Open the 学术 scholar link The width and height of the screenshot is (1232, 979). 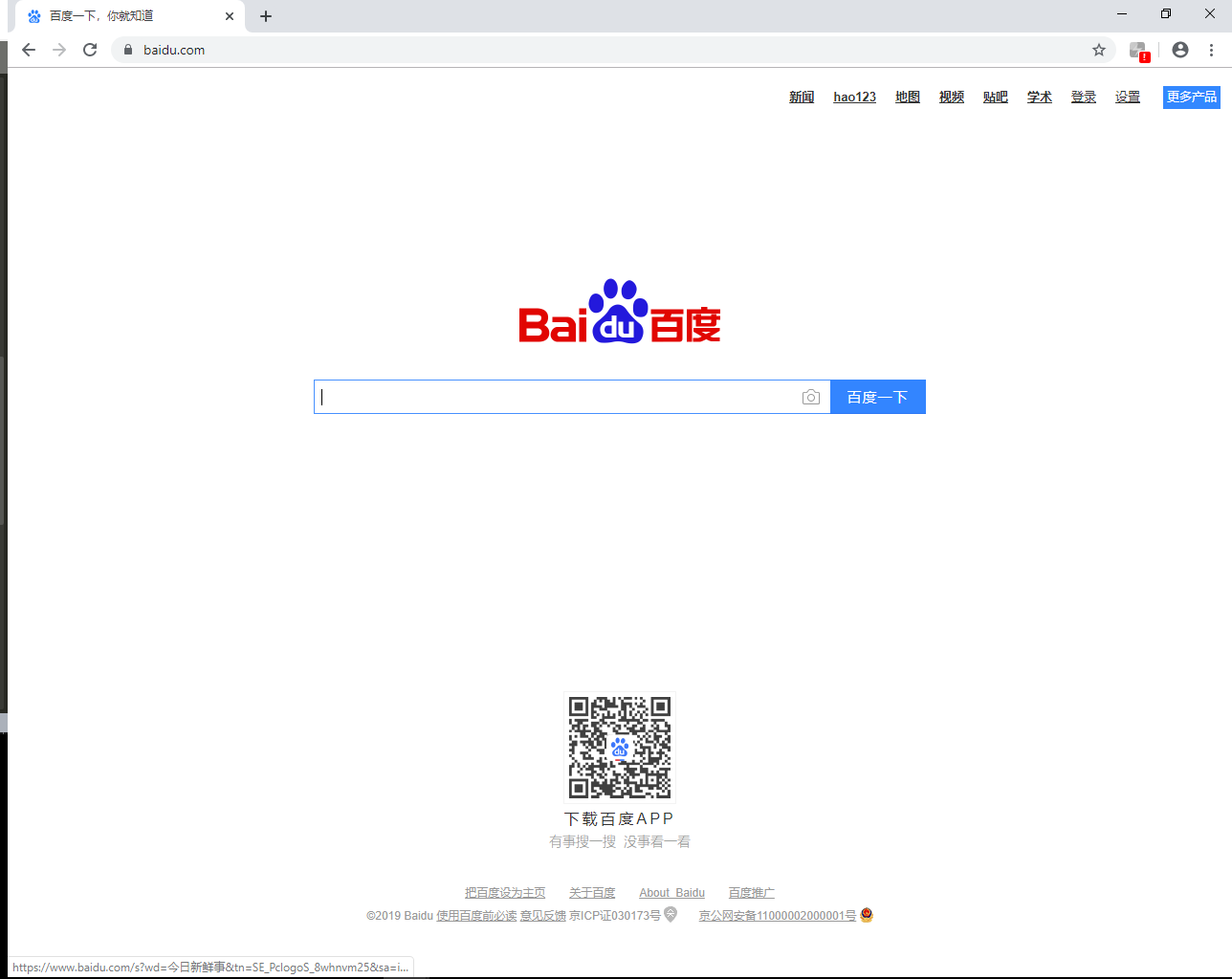[1040, 98]
